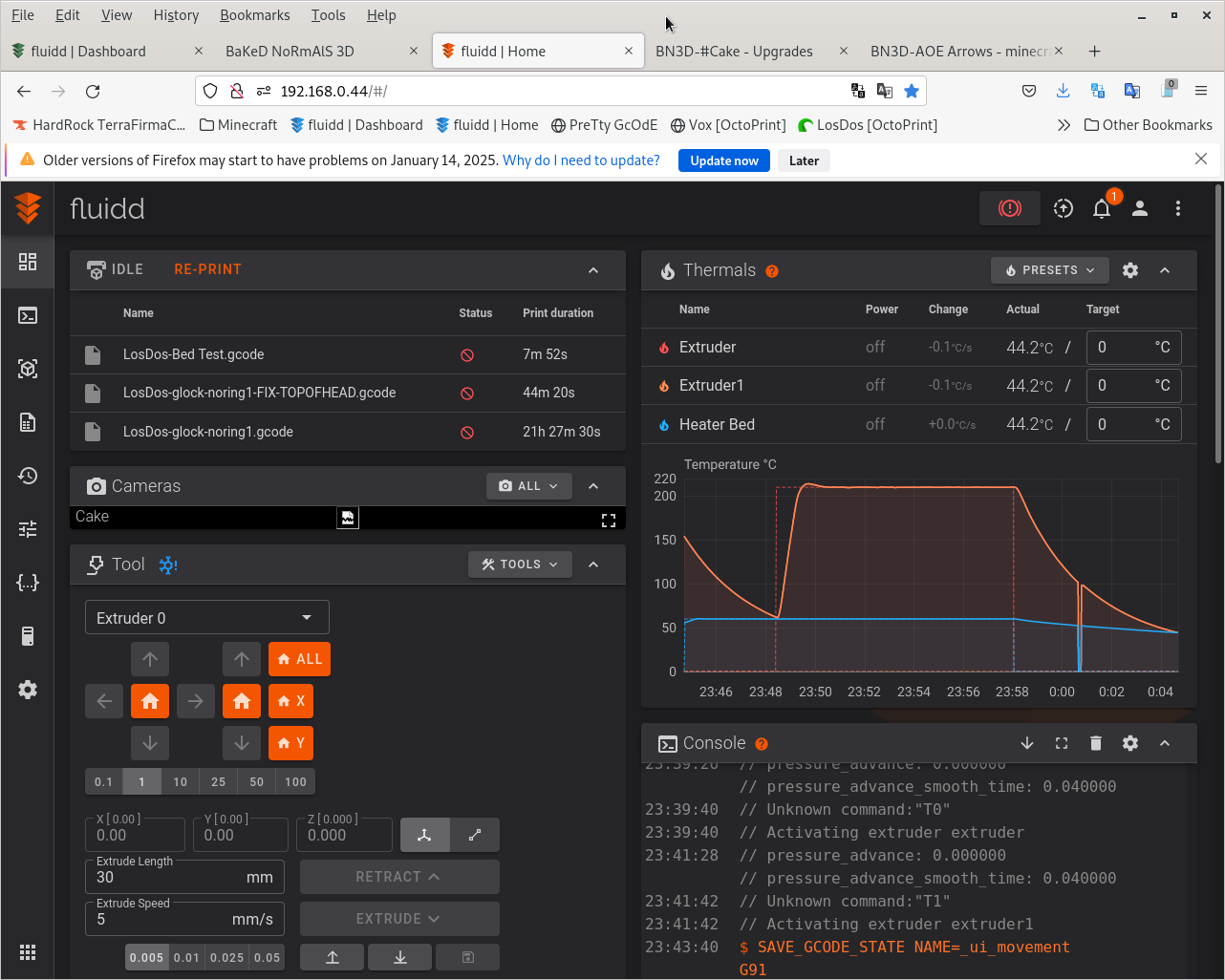
Task: Select LosDos-Bed Test.gcode row
Action: click(x=348, y=354)
